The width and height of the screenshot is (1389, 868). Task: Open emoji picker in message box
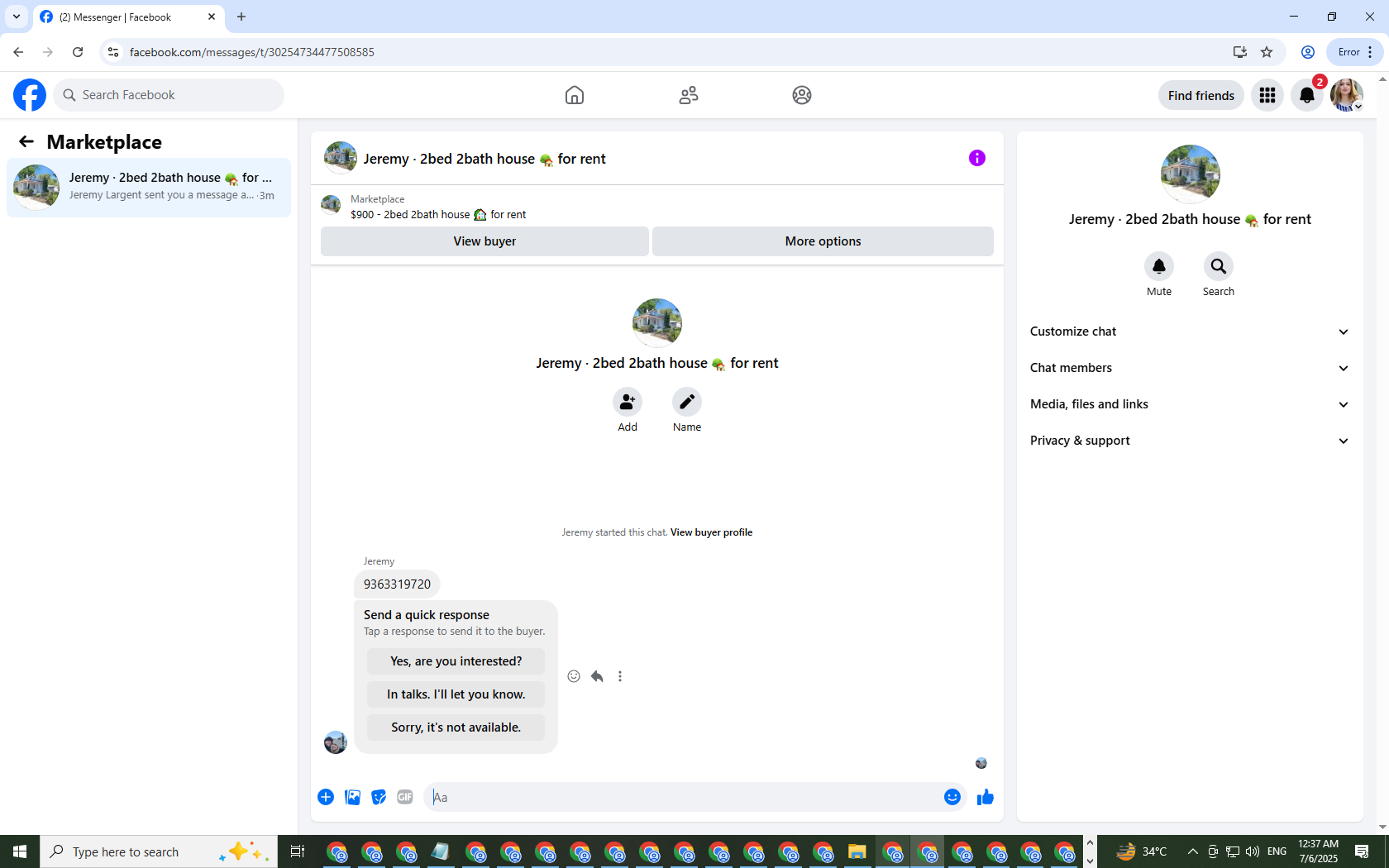(952, 797)
